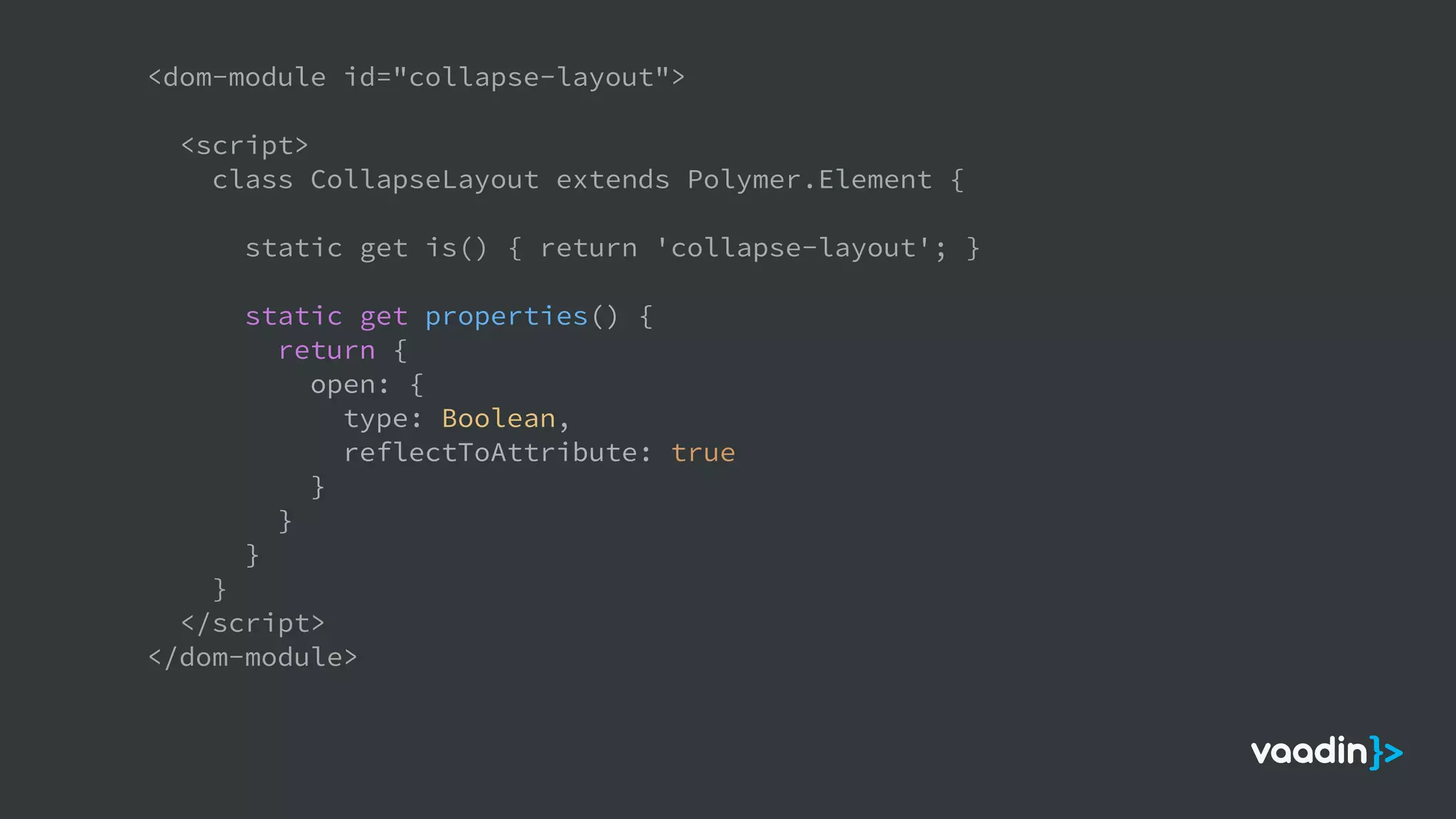
Task: Click the blue }> symbol in the logo
Action: 1386,753
